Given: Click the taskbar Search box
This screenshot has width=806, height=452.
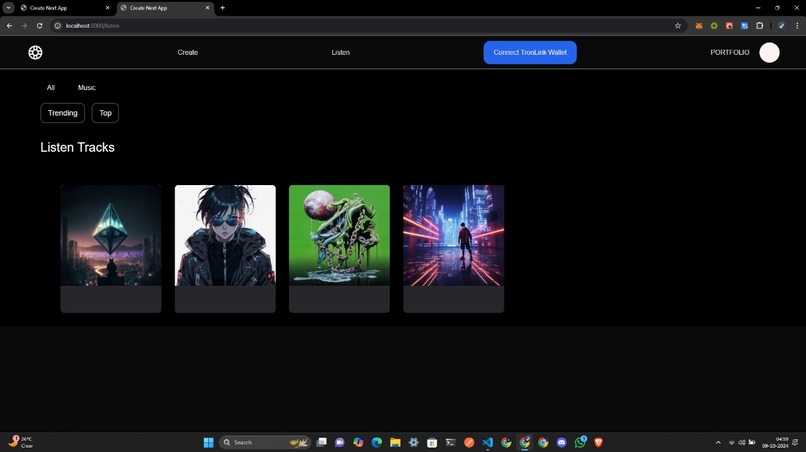Looking at the screenshot, I should (265, 442).
